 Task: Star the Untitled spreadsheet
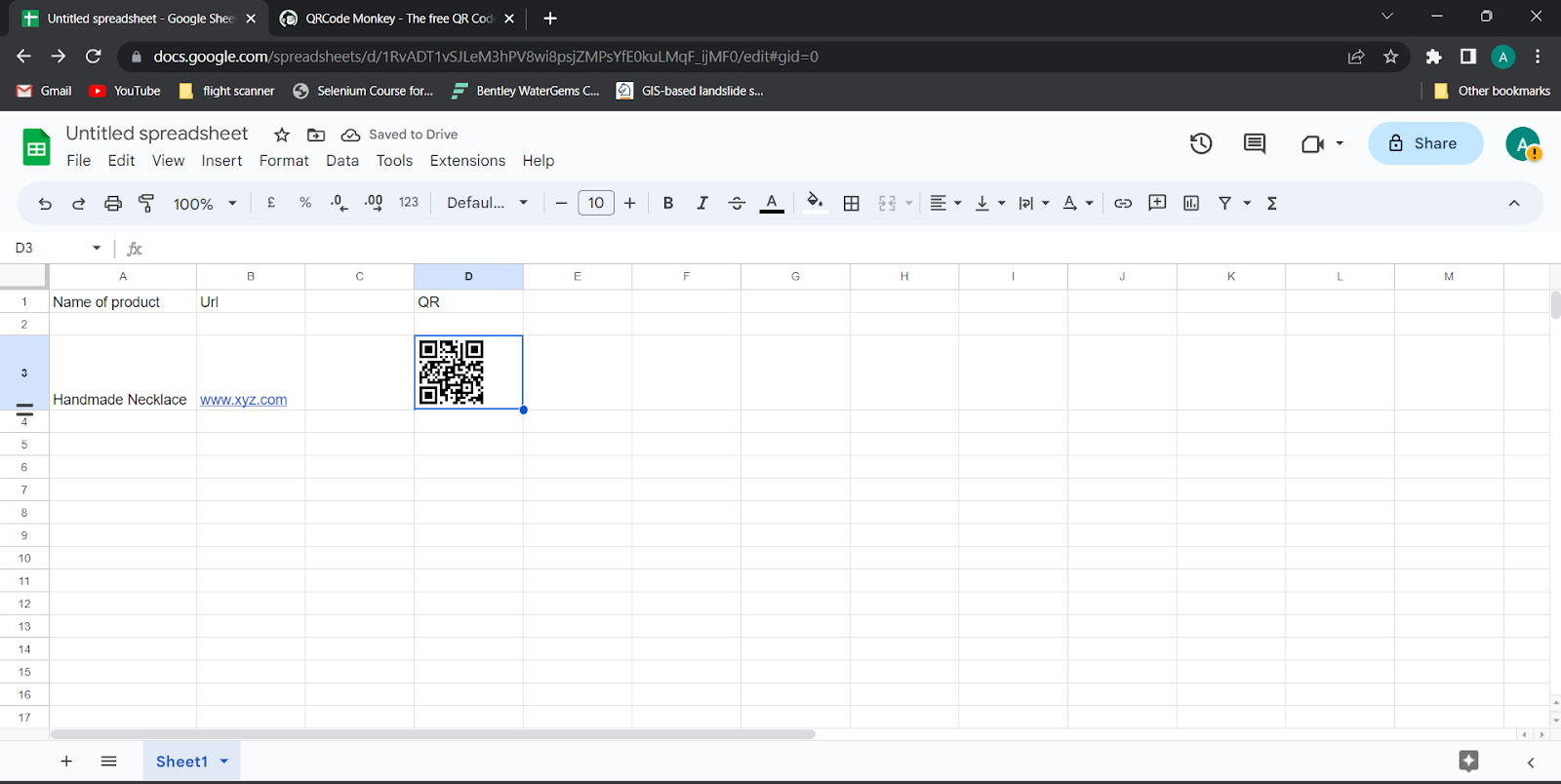(282, 135)
